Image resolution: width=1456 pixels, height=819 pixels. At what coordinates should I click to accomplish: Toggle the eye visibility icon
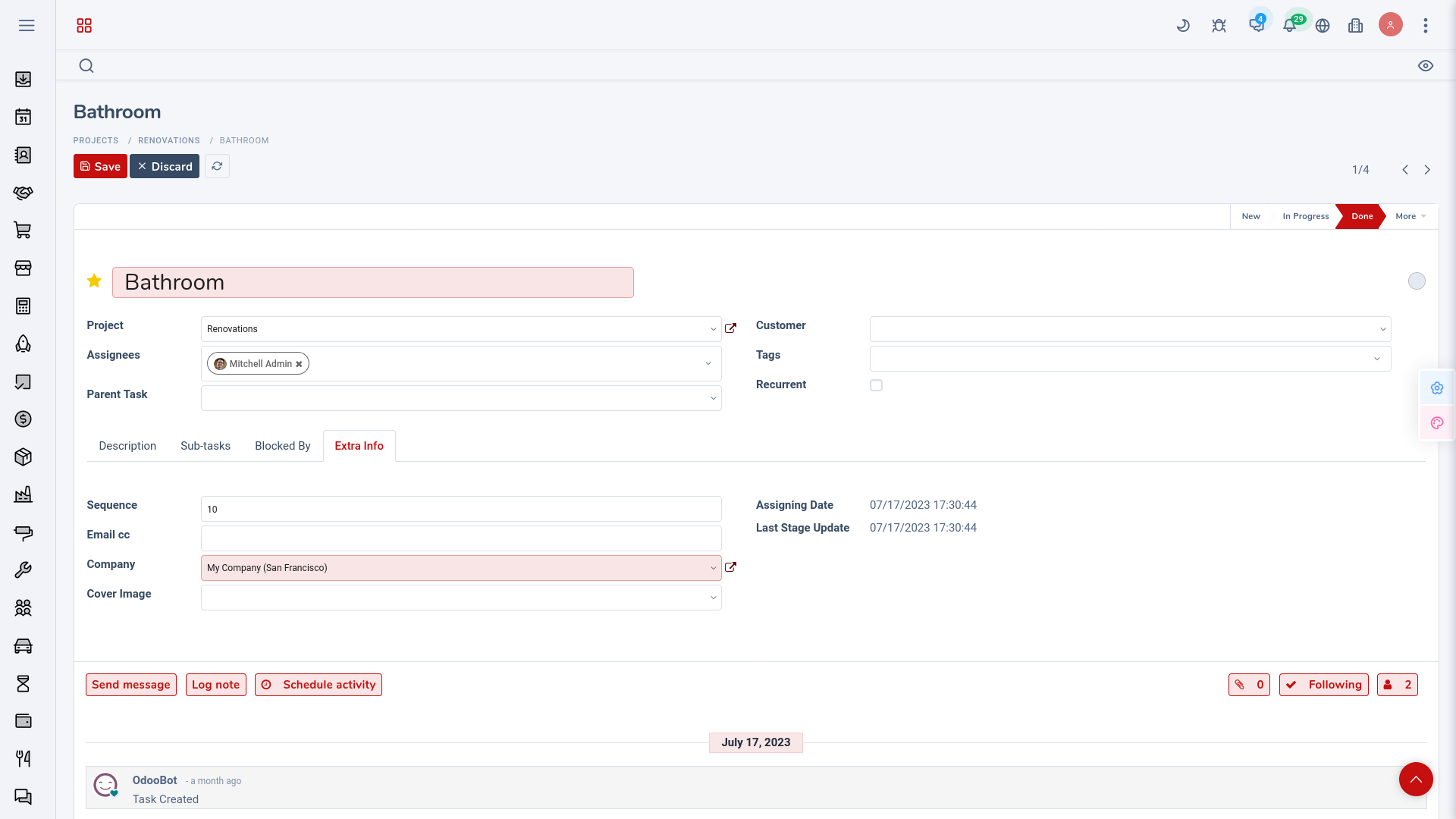click(x=1426, y=66)
